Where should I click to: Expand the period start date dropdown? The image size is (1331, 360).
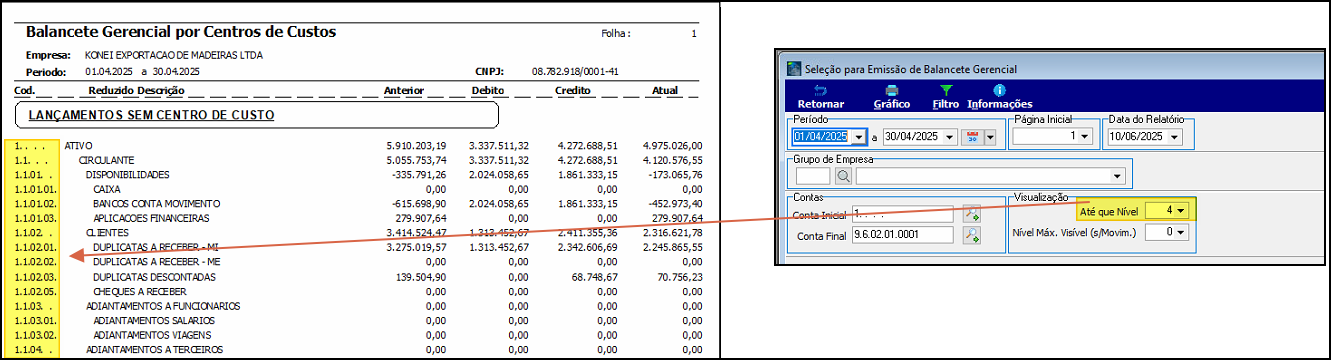point(858,136)
